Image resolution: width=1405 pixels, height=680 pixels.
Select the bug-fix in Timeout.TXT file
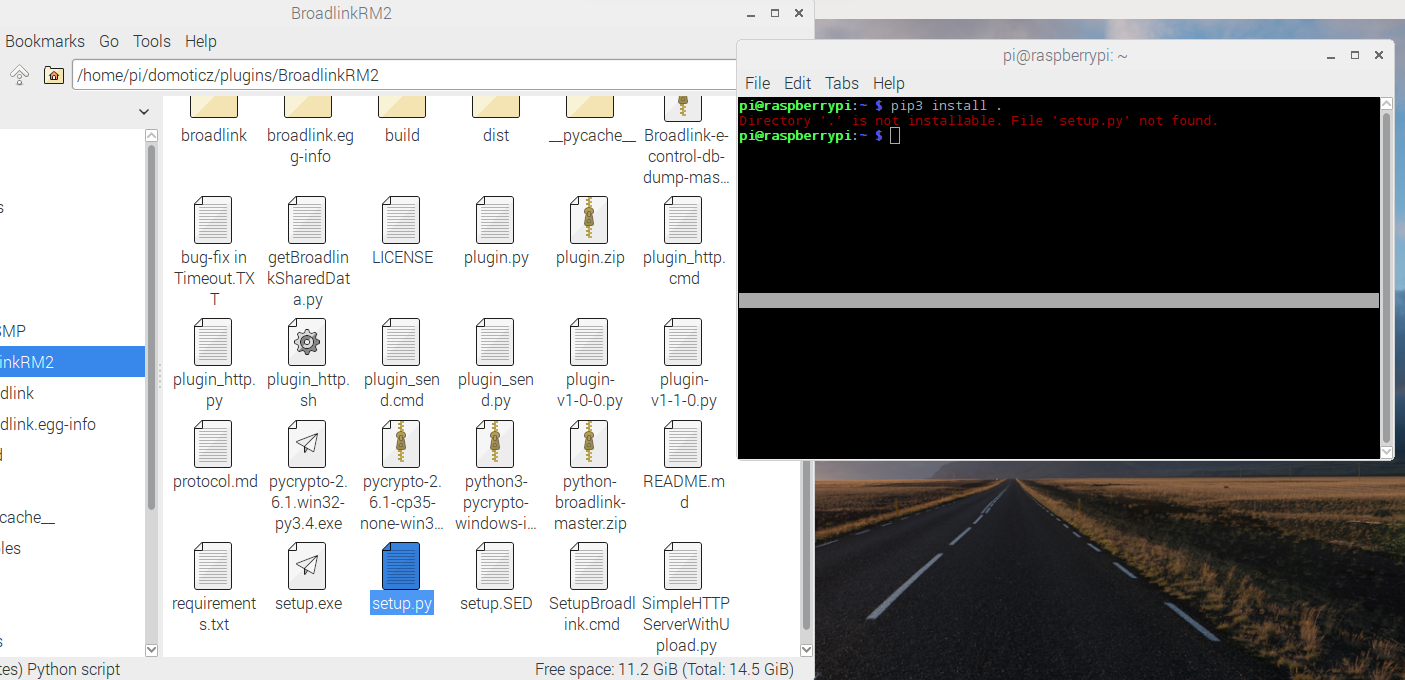[x=213, y=252]
